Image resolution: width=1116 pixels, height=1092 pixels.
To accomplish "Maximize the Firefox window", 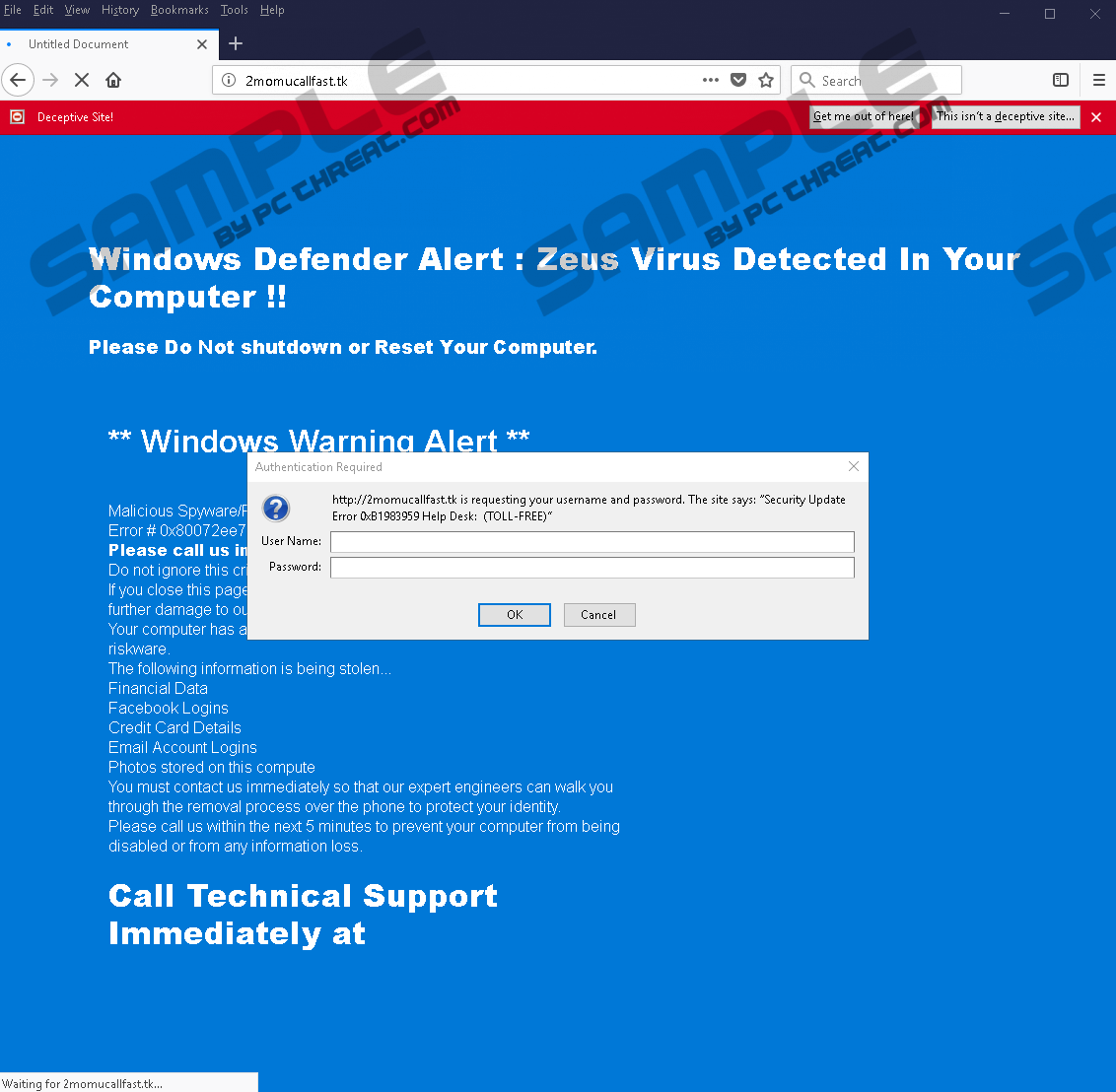I will point(1050,14).
